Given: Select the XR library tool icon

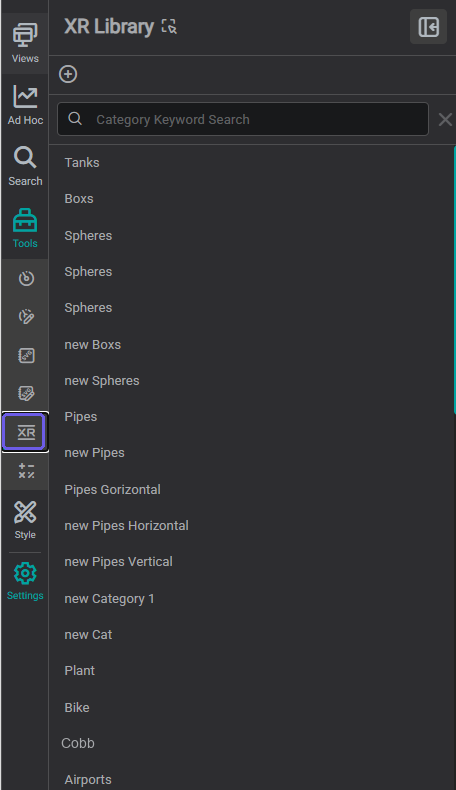Looking at the screenshot, I should pyautogui.click(x=25, y=432).
